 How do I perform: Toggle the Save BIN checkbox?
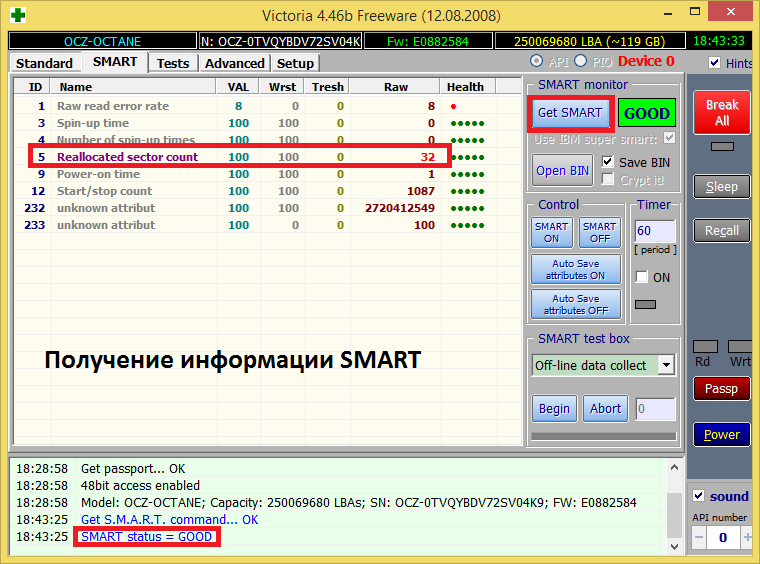(x=607, y=162)
